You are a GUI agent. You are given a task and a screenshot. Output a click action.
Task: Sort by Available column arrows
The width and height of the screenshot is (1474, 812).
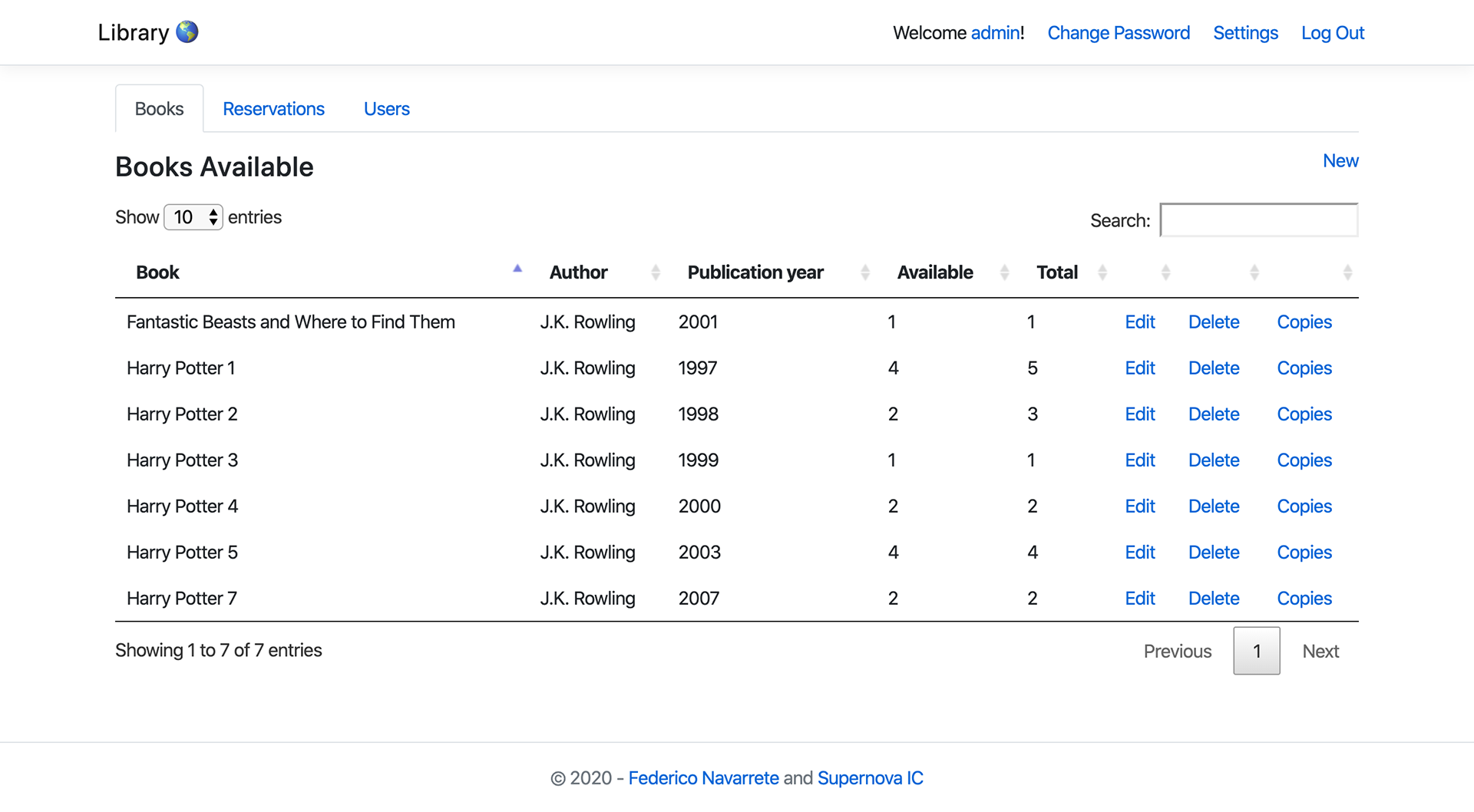[1004, 272]
